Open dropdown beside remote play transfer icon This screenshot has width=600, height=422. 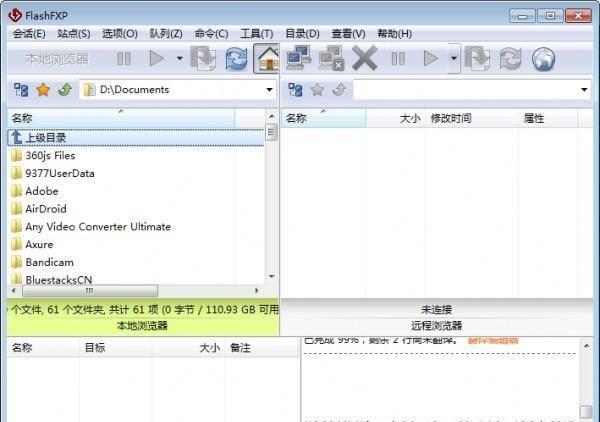(x=454, y=59)
